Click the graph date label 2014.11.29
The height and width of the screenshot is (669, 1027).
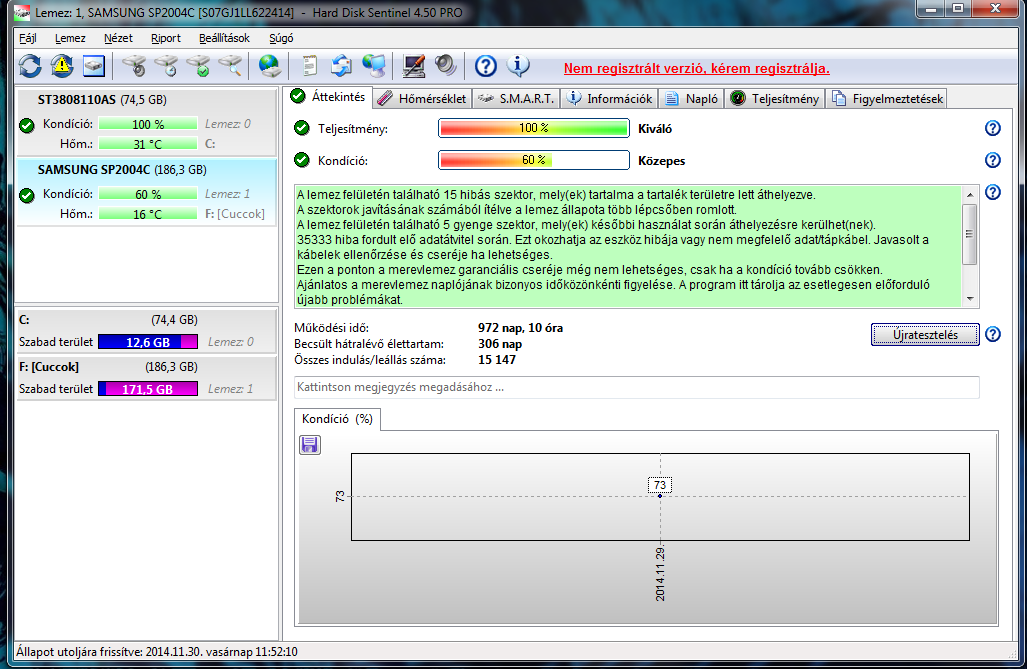click(660, 574)
